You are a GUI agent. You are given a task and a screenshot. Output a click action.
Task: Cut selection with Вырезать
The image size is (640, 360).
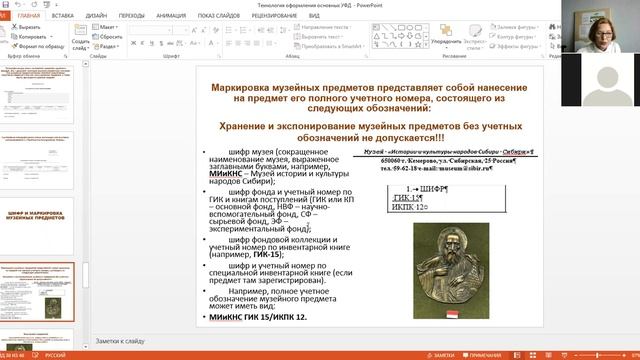coord(26,27)
